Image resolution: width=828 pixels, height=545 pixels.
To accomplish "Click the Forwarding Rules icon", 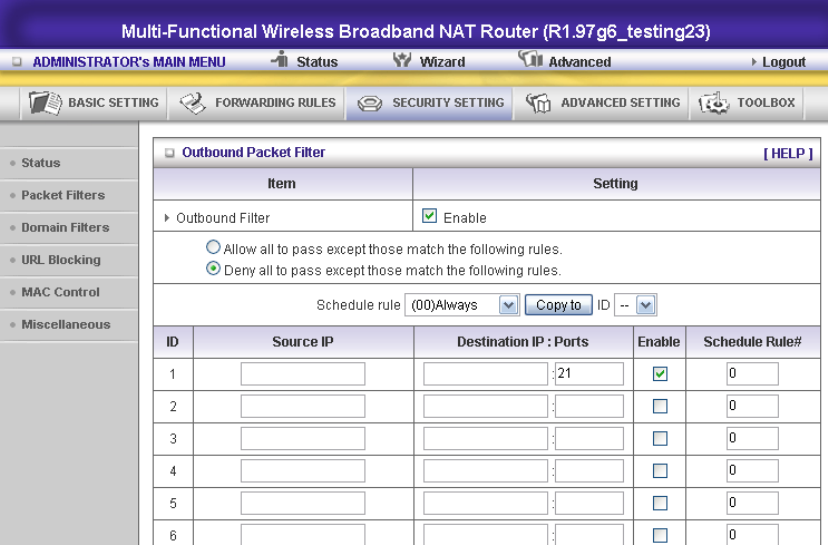I will click(193, 103).
